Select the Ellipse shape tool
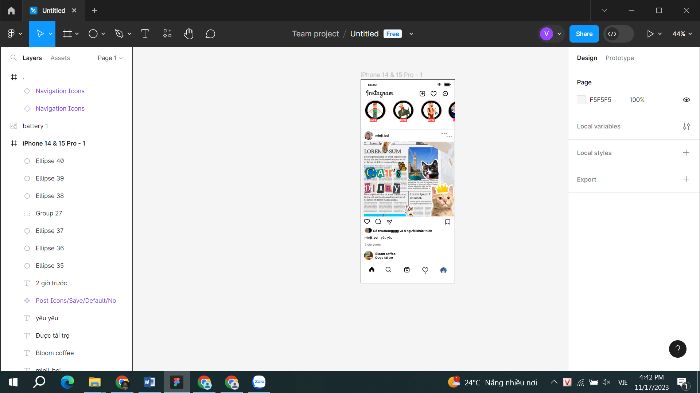Viewport: 700px width, 393px height. click(93, 33)
